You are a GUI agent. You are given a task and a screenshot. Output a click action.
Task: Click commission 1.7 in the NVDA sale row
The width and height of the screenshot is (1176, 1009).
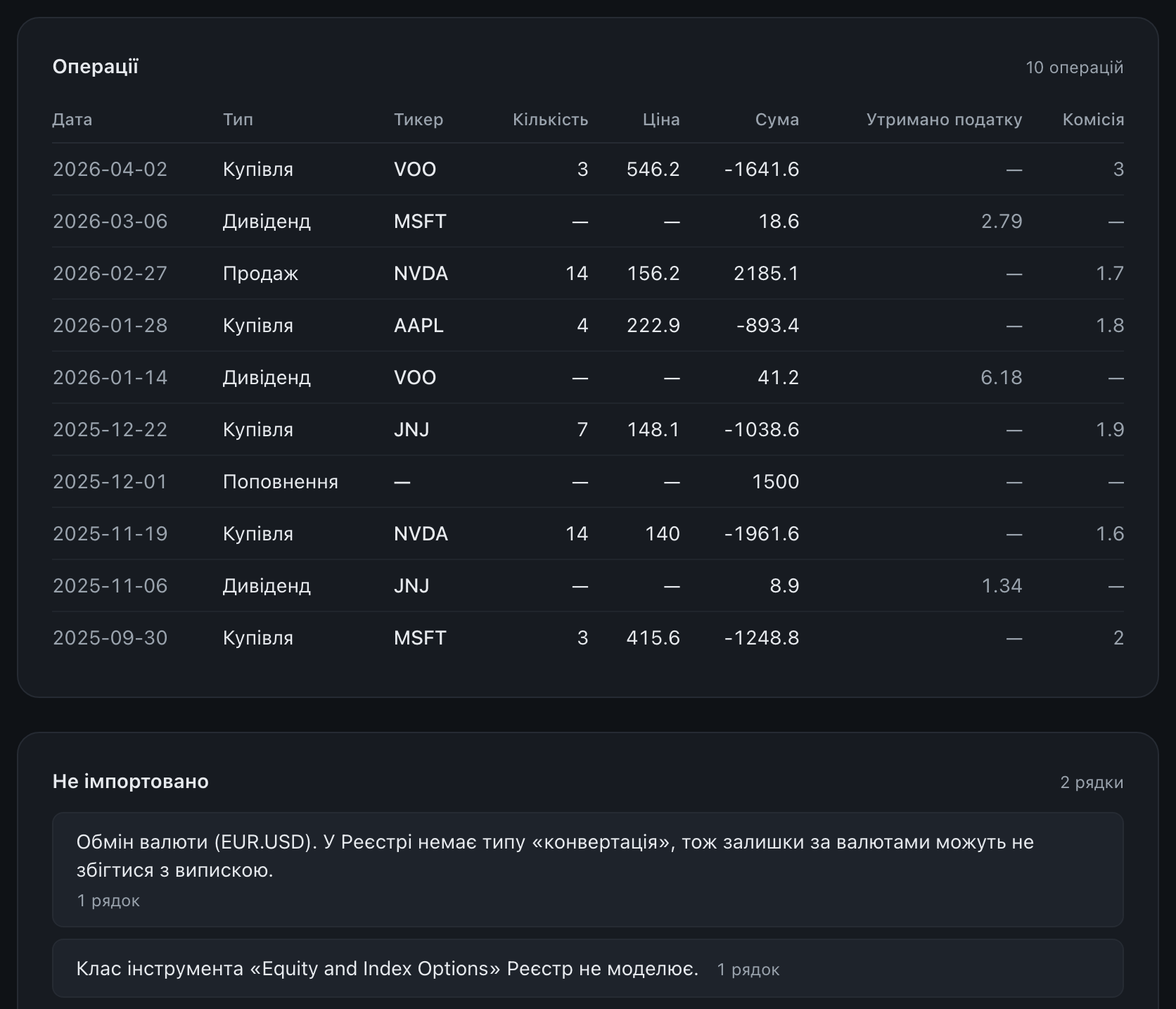pos(1110,274)
